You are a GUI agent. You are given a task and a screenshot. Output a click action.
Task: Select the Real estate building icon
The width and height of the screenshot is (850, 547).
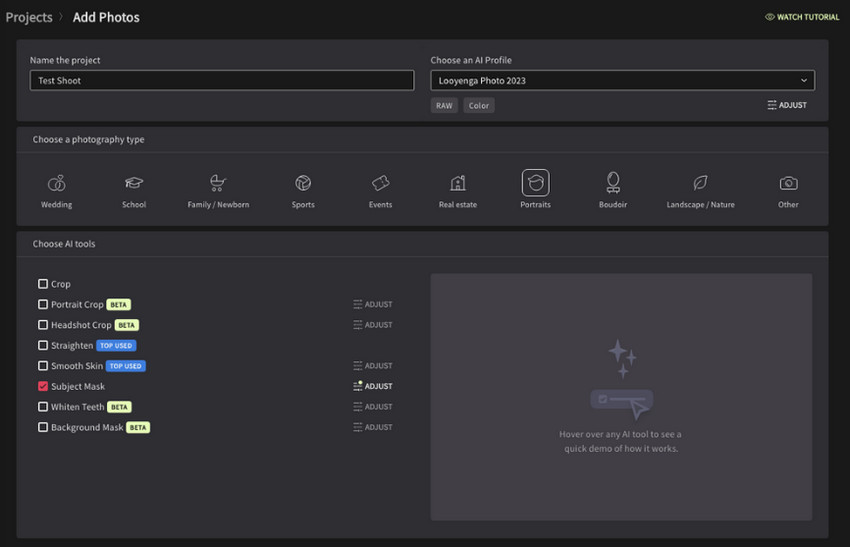tap(458, 183)
